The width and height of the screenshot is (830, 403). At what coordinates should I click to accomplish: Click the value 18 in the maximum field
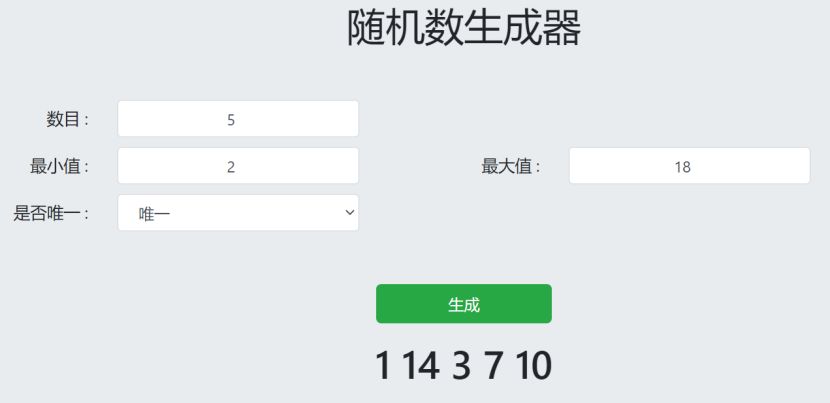[x=683, y=167]
